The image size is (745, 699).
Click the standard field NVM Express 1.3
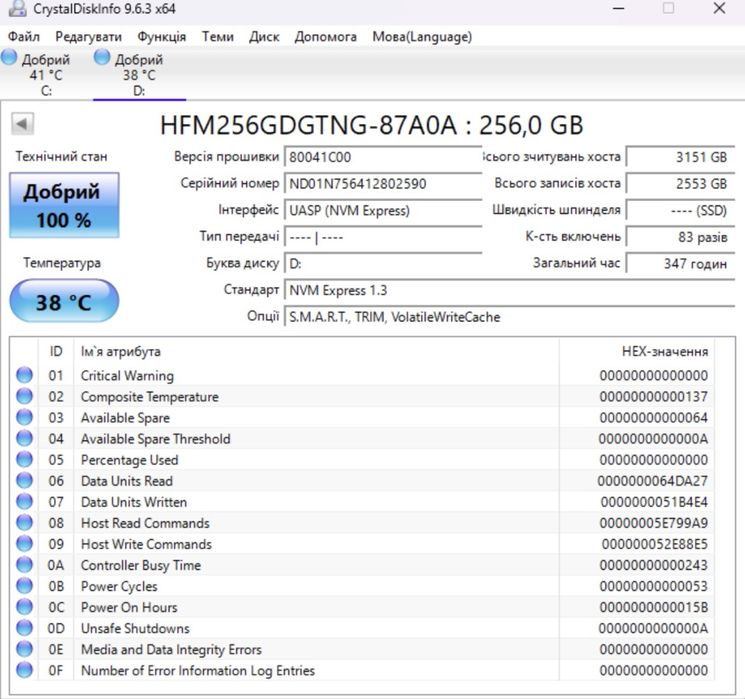point(509,290)
